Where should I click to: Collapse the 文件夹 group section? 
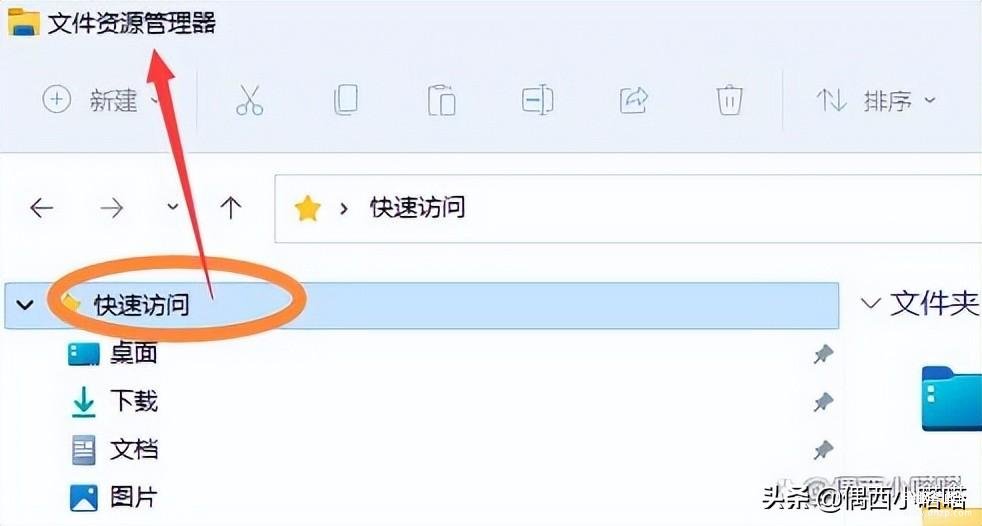870,304
